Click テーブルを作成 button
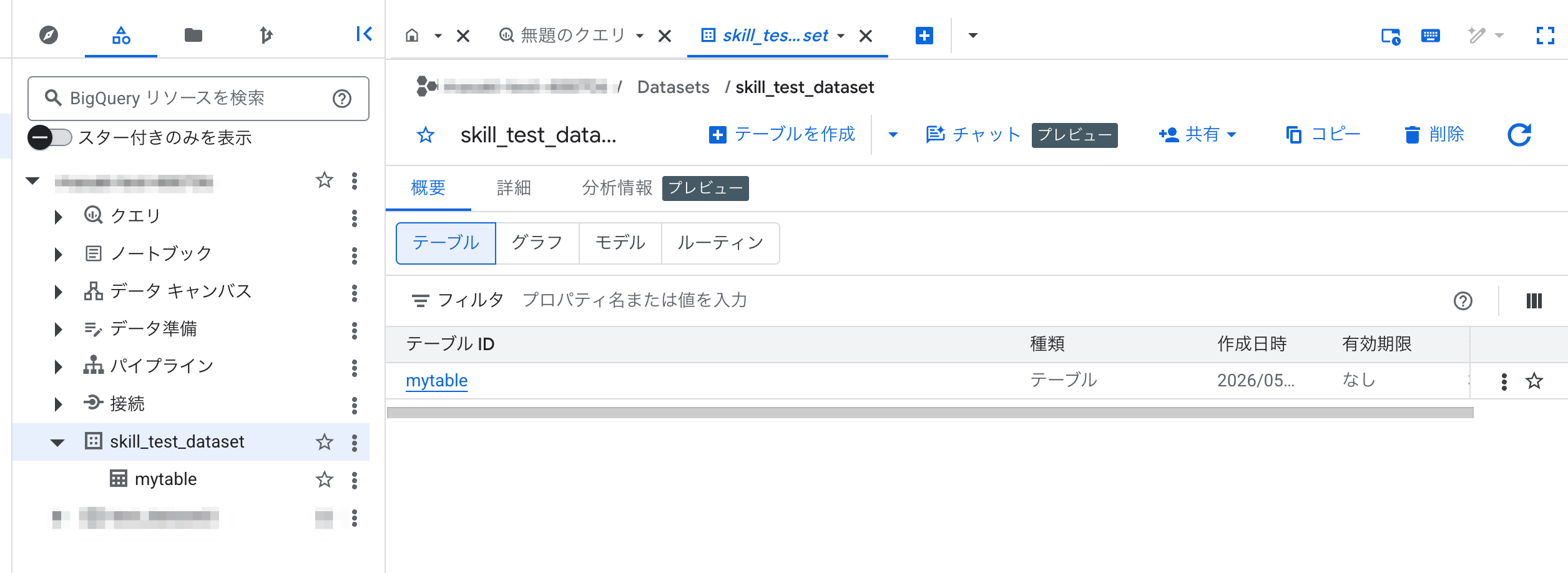Screen dimensions: 1568x573 pyautogui.click(x=782, y=135)
